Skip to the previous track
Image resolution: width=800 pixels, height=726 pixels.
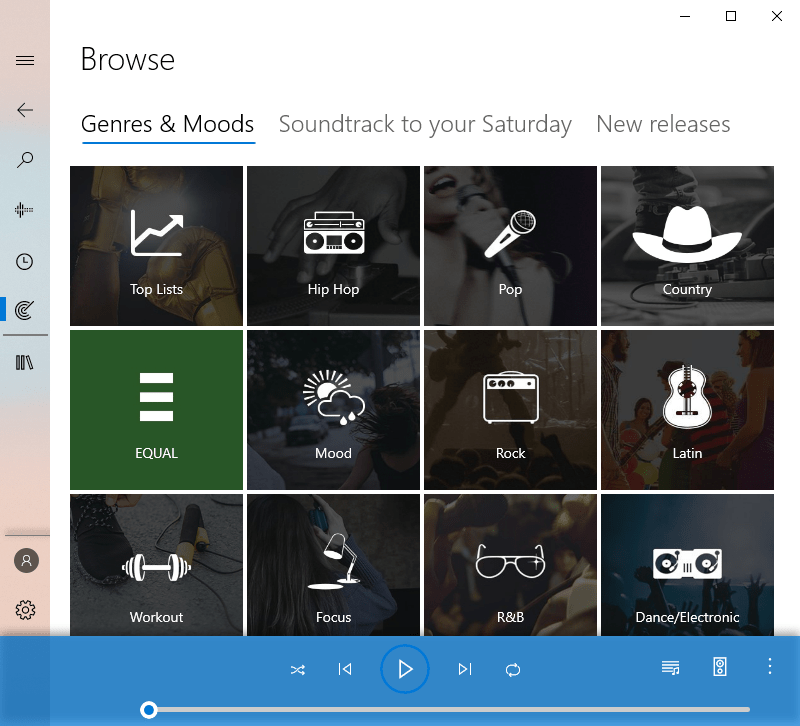click(x=345, y=669)
